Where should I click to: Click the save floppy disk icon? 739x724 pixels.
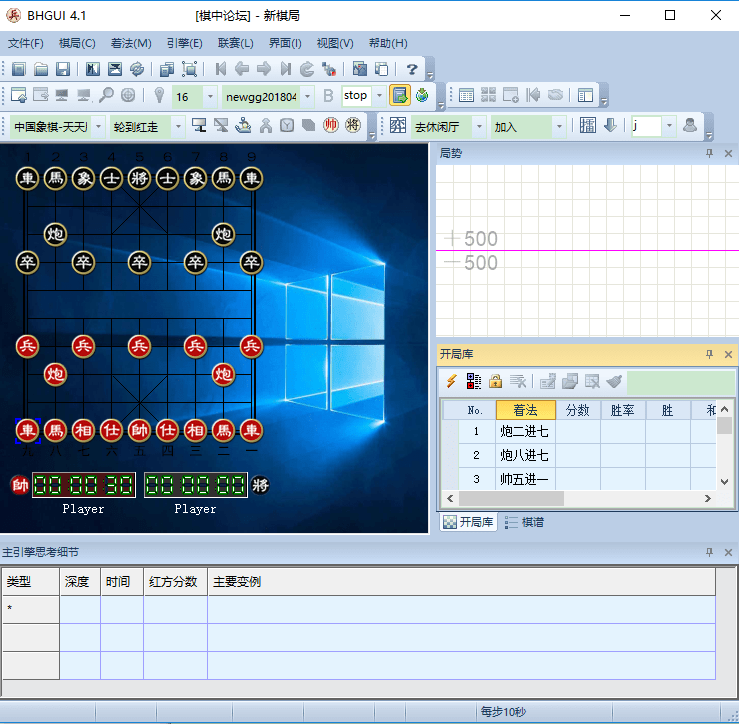point(63,69)
